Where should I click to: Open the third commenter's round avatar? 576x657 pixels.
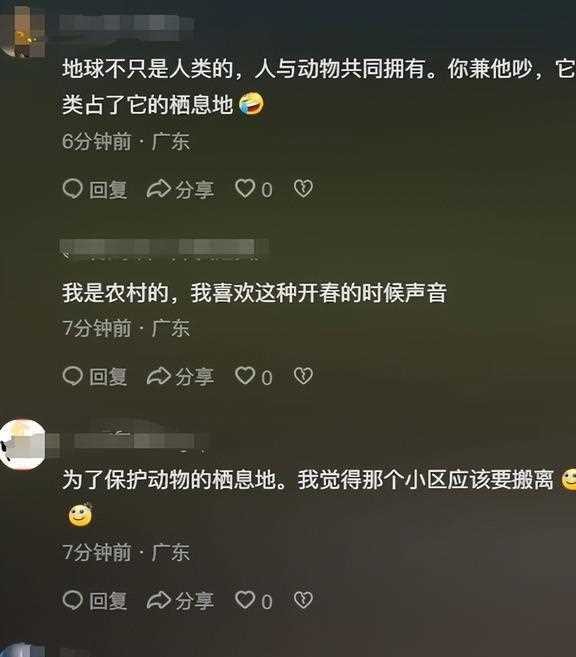(x=22, y=444)
